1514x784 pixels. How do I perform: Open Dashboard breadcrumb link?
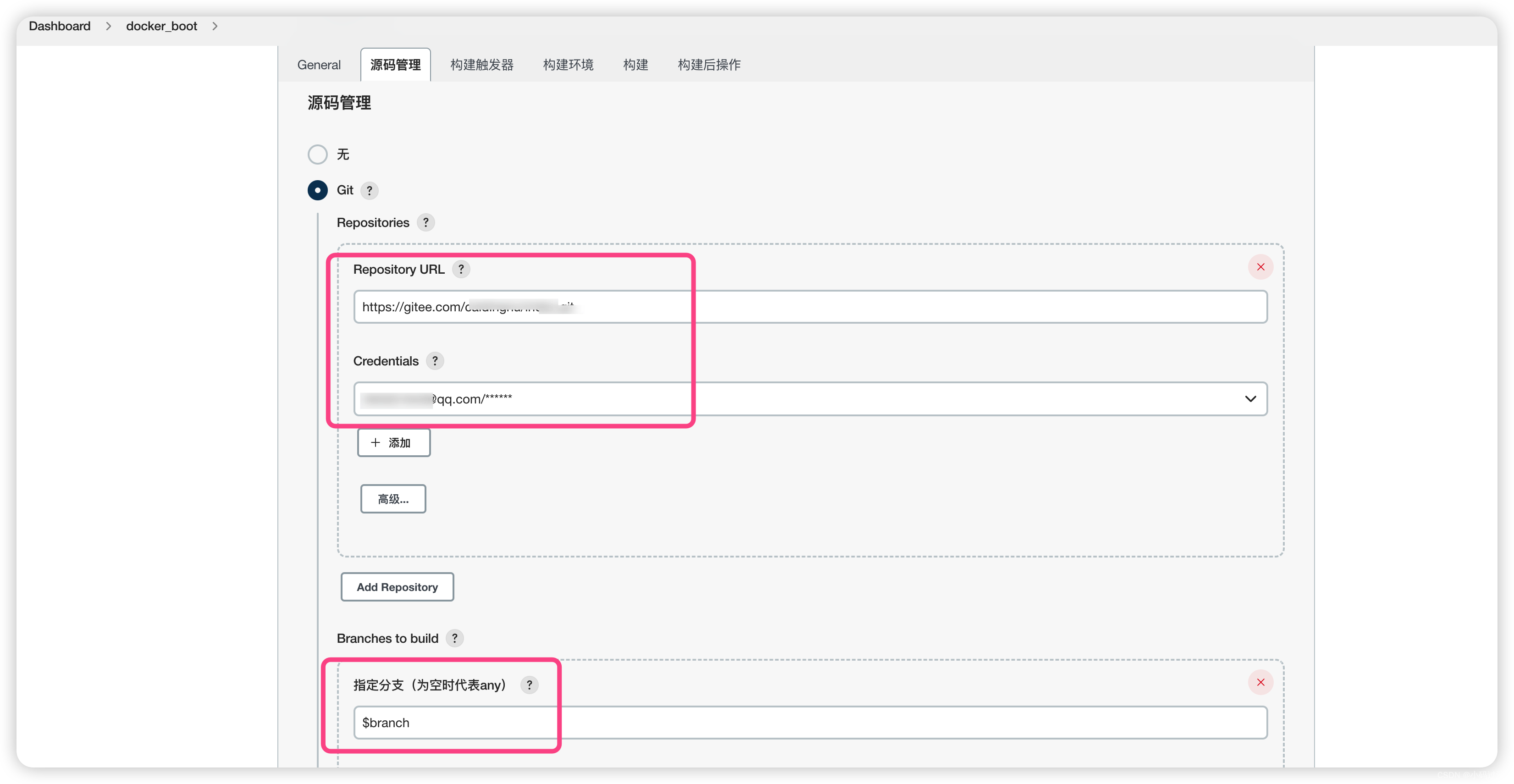59,27
